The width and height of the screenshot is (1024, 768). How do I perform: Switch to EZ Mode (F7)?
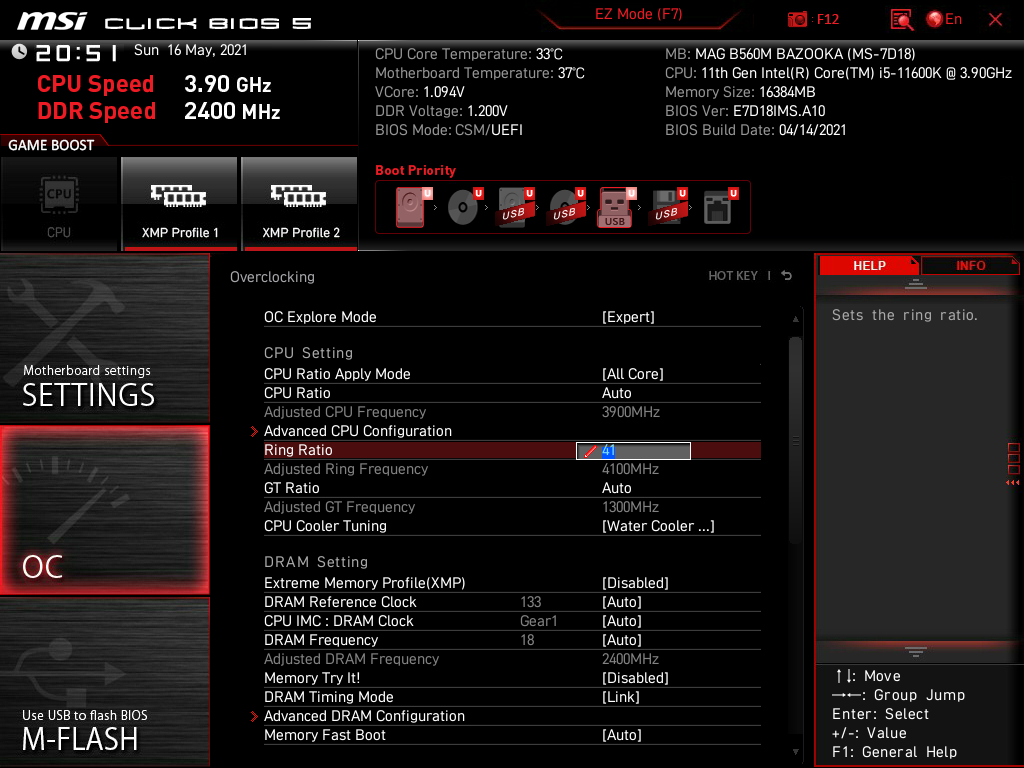(x=638, y=14)
